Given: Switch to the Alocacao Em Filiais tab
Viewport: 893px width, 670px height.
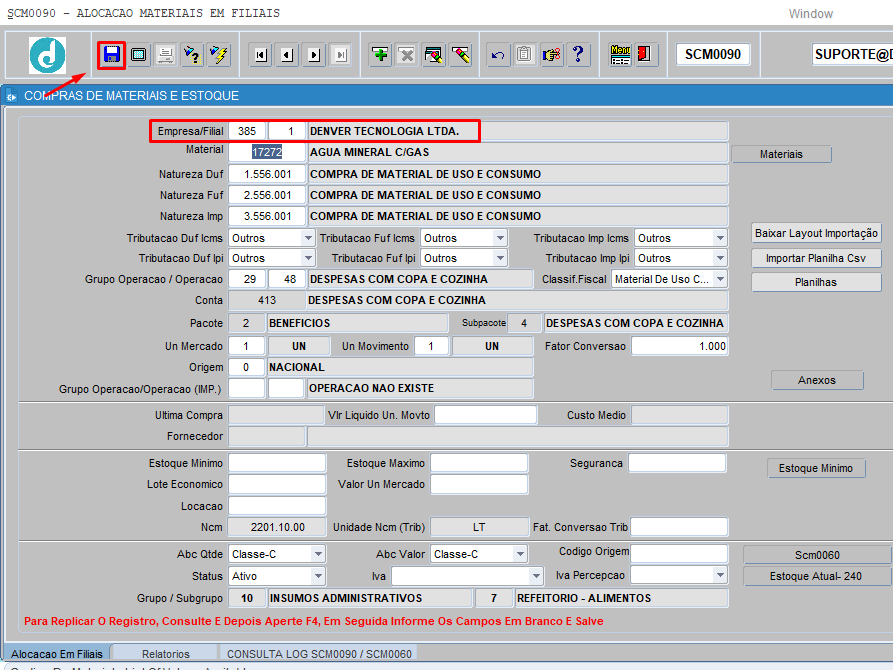Looking at the screenshot, I should coord(57,653).
